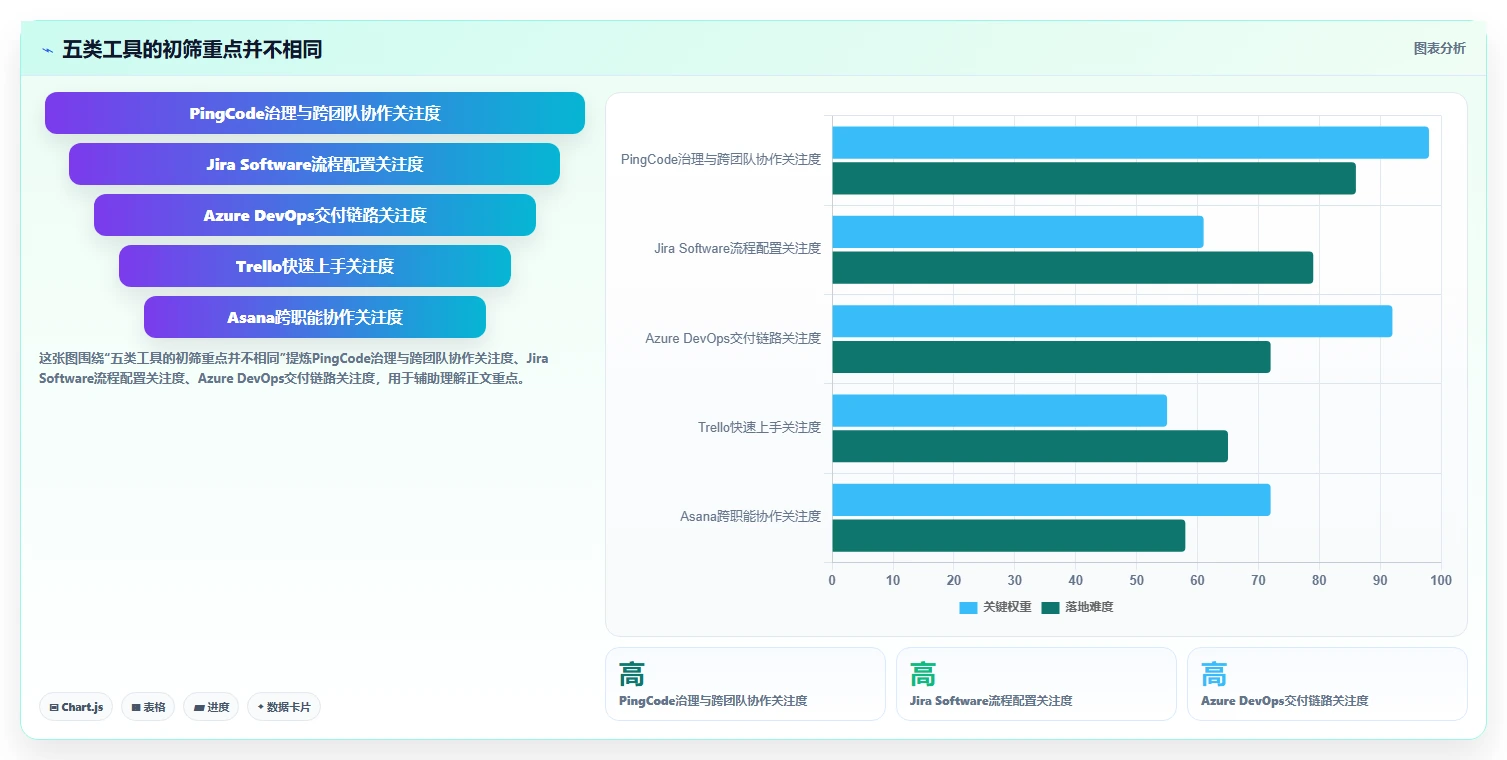1507x760 pixels.
Task: Select the Trello快速上手关注度 funnel bar
Action: (315, 266)
